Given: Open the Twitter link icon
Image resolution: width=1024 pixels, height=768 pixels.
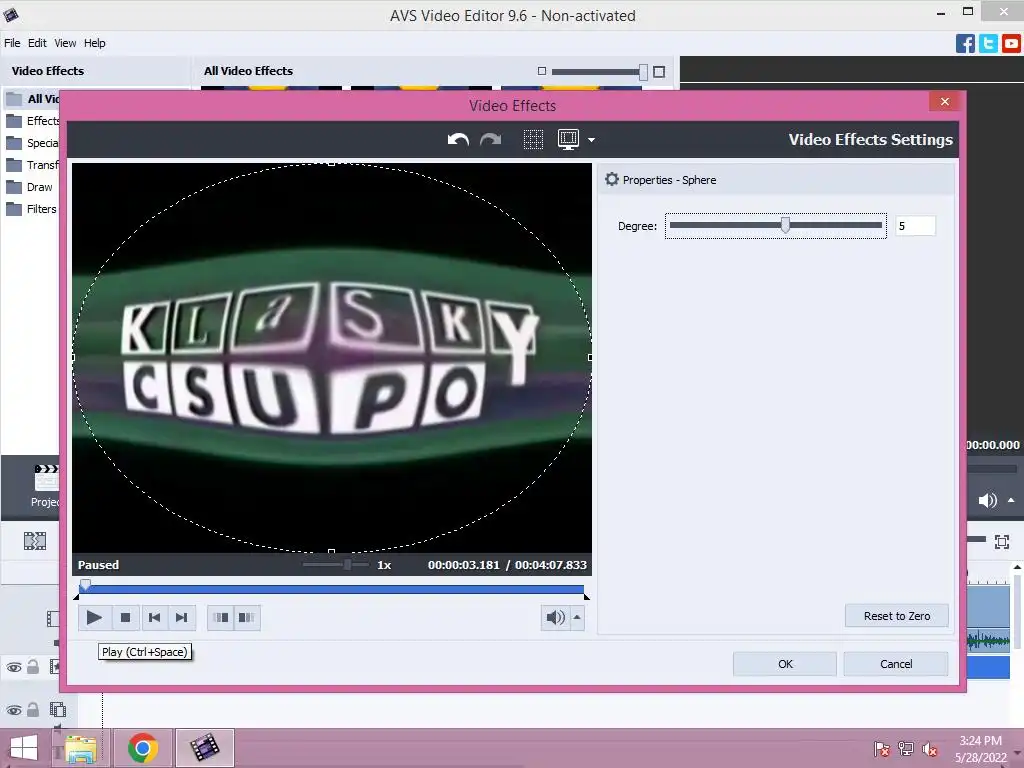Looking at the screenshot, I should coord(988,44).
